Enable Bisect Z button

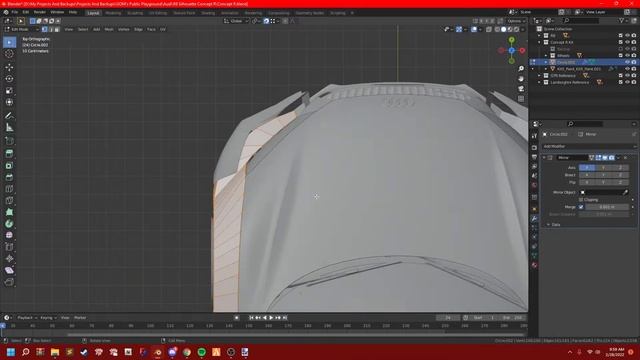(x=620, y=175)
